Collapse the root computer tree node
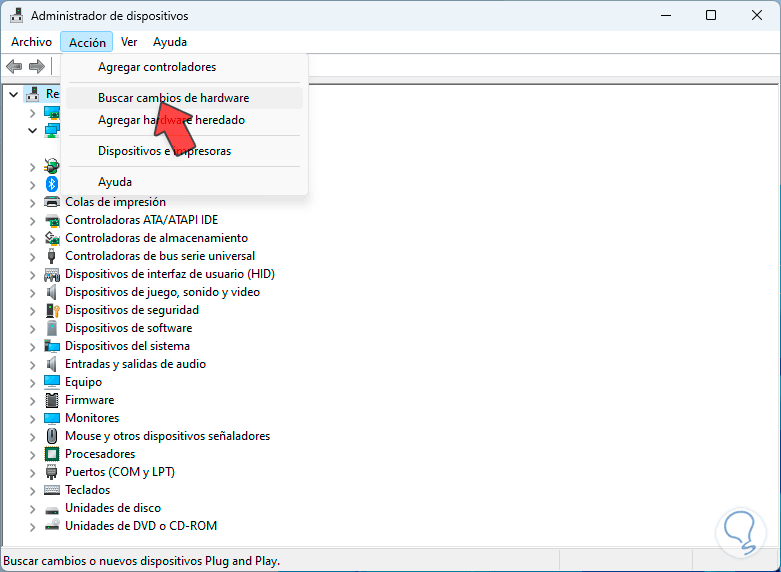781x572 pixels. (14, 94)
